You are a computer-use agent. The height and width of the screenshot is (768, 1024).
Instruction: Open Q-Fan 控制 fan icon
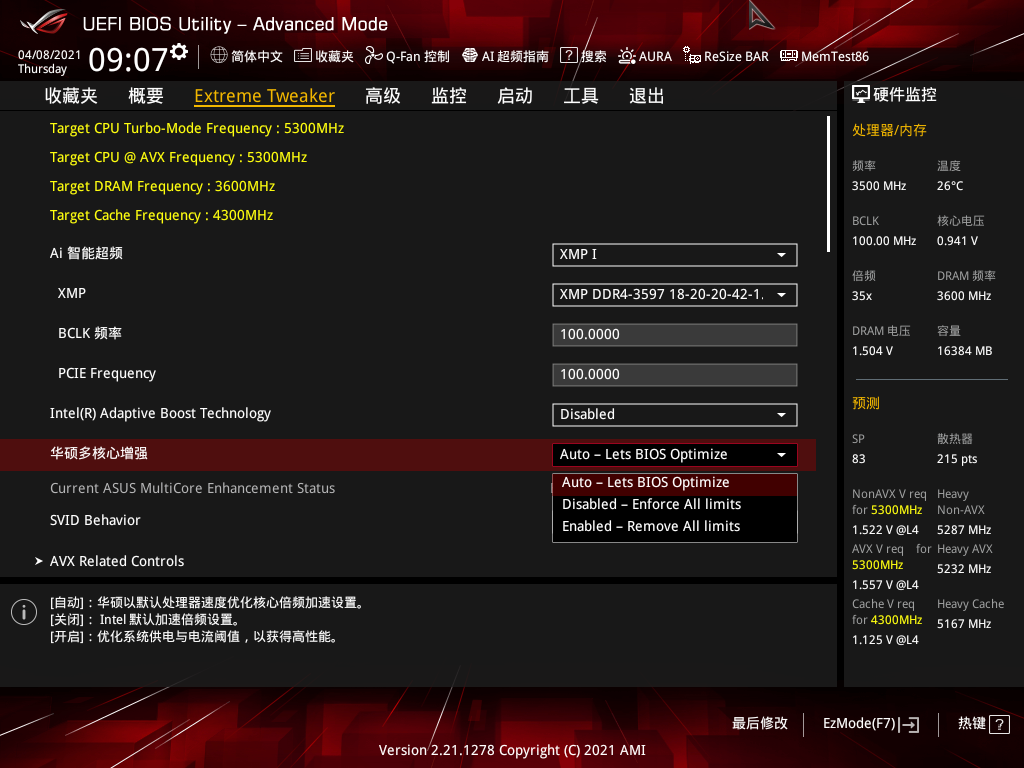point(374,56)
